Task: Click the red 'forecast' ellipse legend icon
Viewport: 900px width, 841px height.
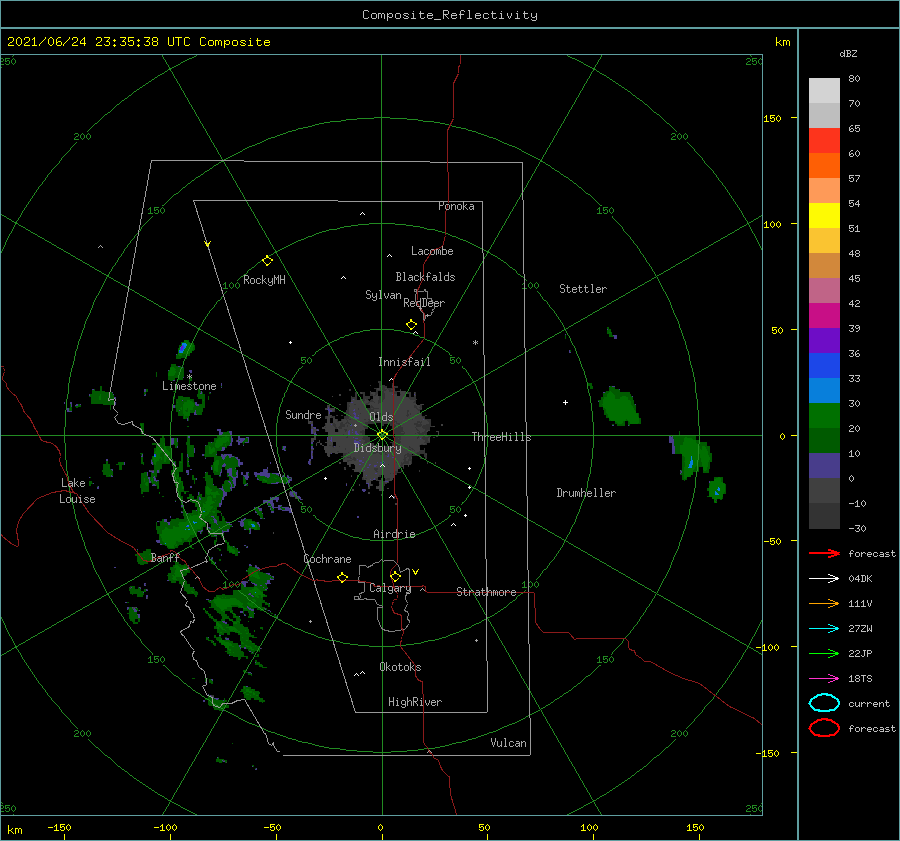Action: (824, 728)
